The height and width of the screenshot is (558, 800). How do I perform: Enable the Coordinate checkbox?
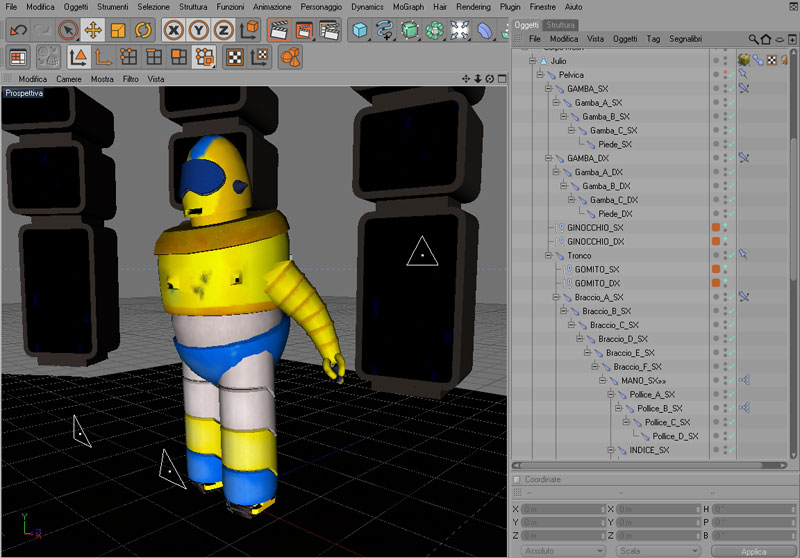[517, 480]
